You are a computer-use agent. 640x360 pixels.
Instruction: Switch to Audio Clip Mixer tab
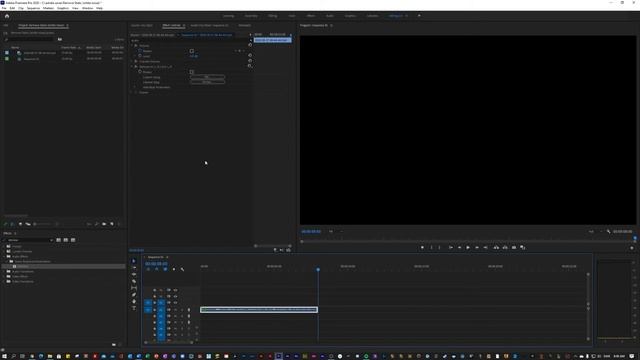[209, 25]
